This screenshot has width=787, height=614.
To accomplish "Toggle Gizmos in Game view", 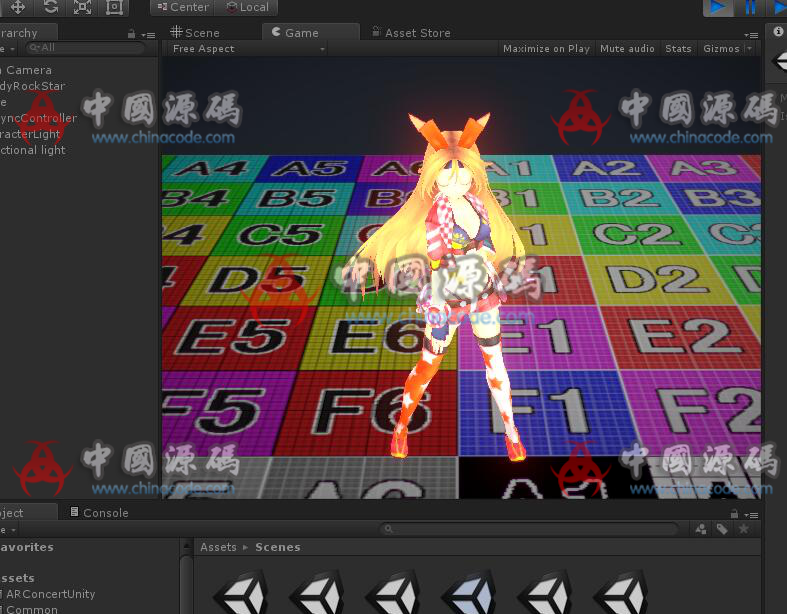I will (x=721, y=49).
